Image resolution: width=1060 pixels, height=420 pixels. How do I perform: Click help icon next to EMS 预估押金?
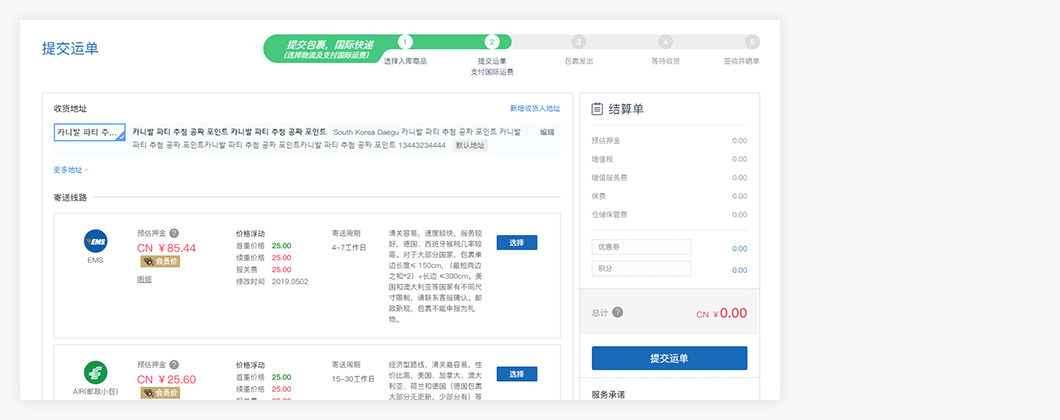click(174, 233)
